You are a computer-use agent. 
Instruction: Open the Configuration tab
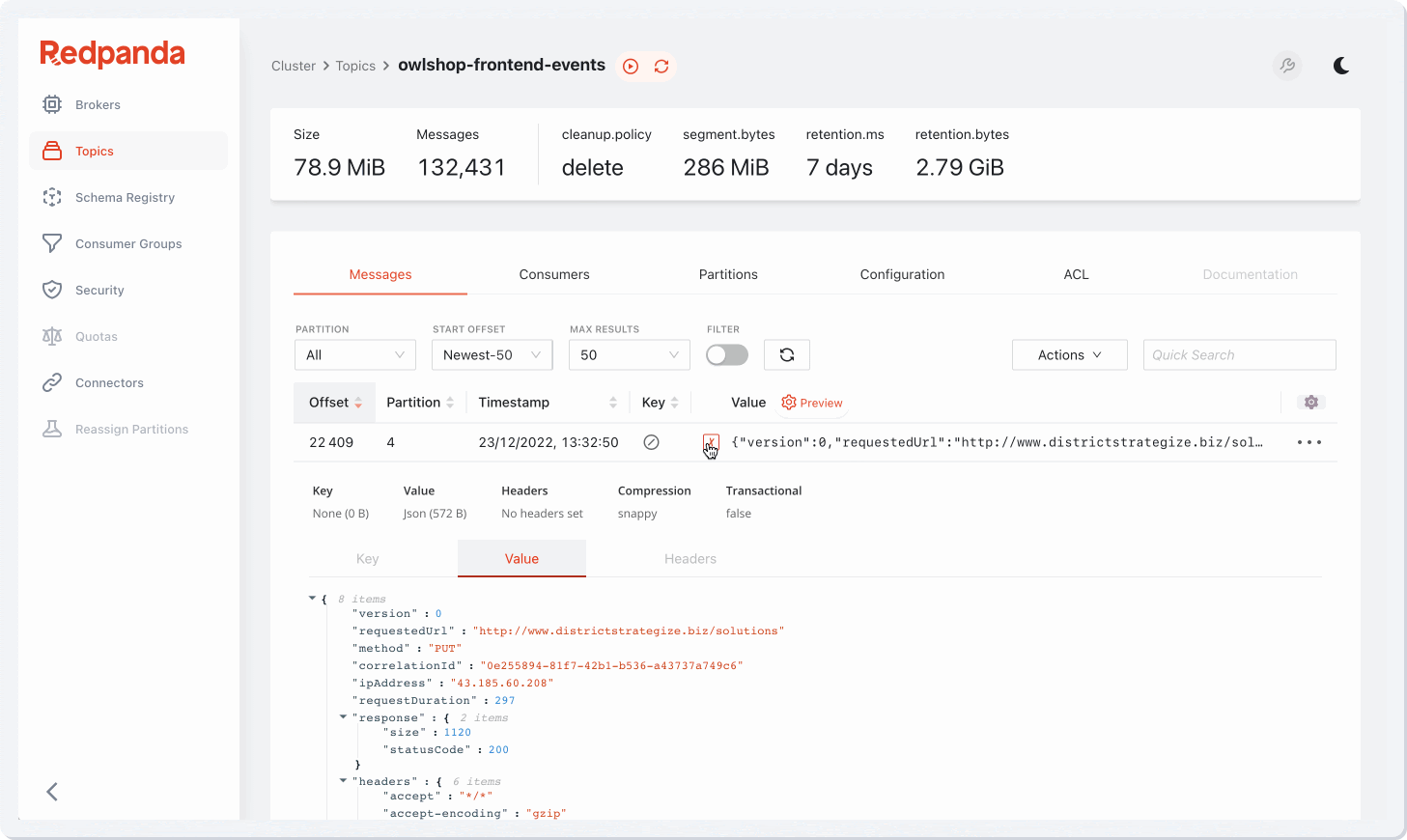[902, 274]
